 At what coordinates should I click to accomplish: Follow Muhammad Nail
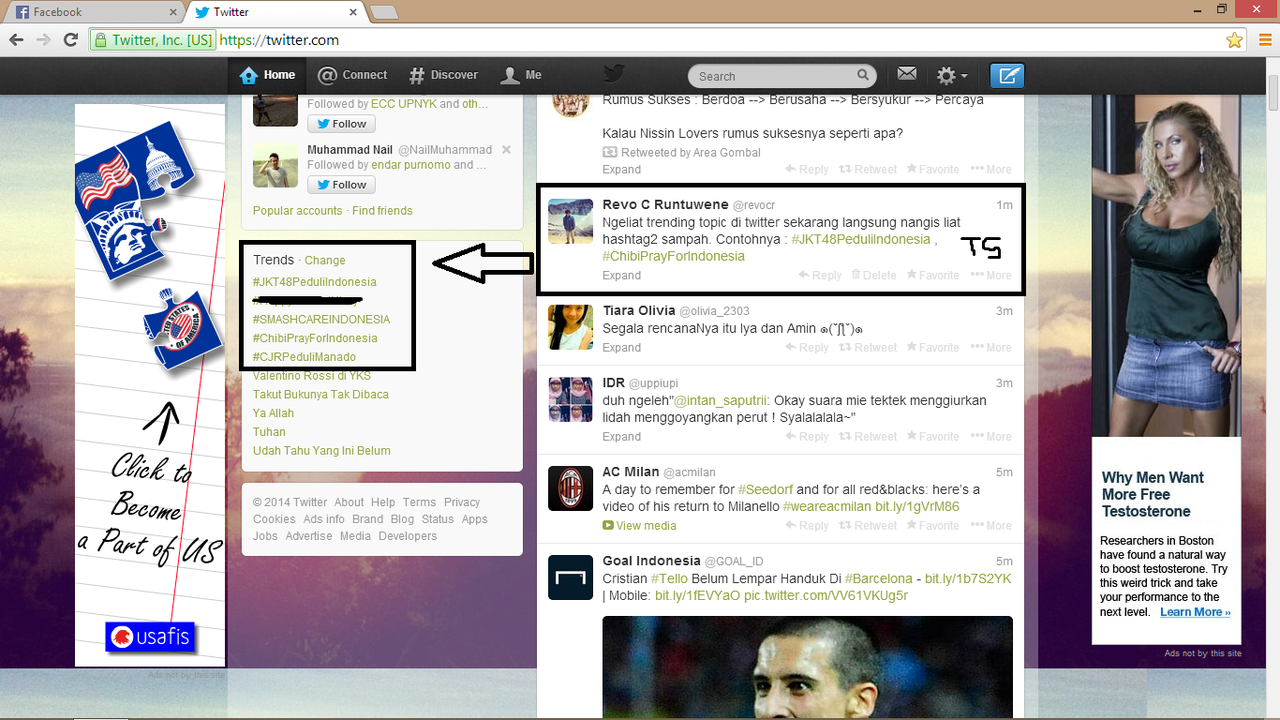[341, 185]
